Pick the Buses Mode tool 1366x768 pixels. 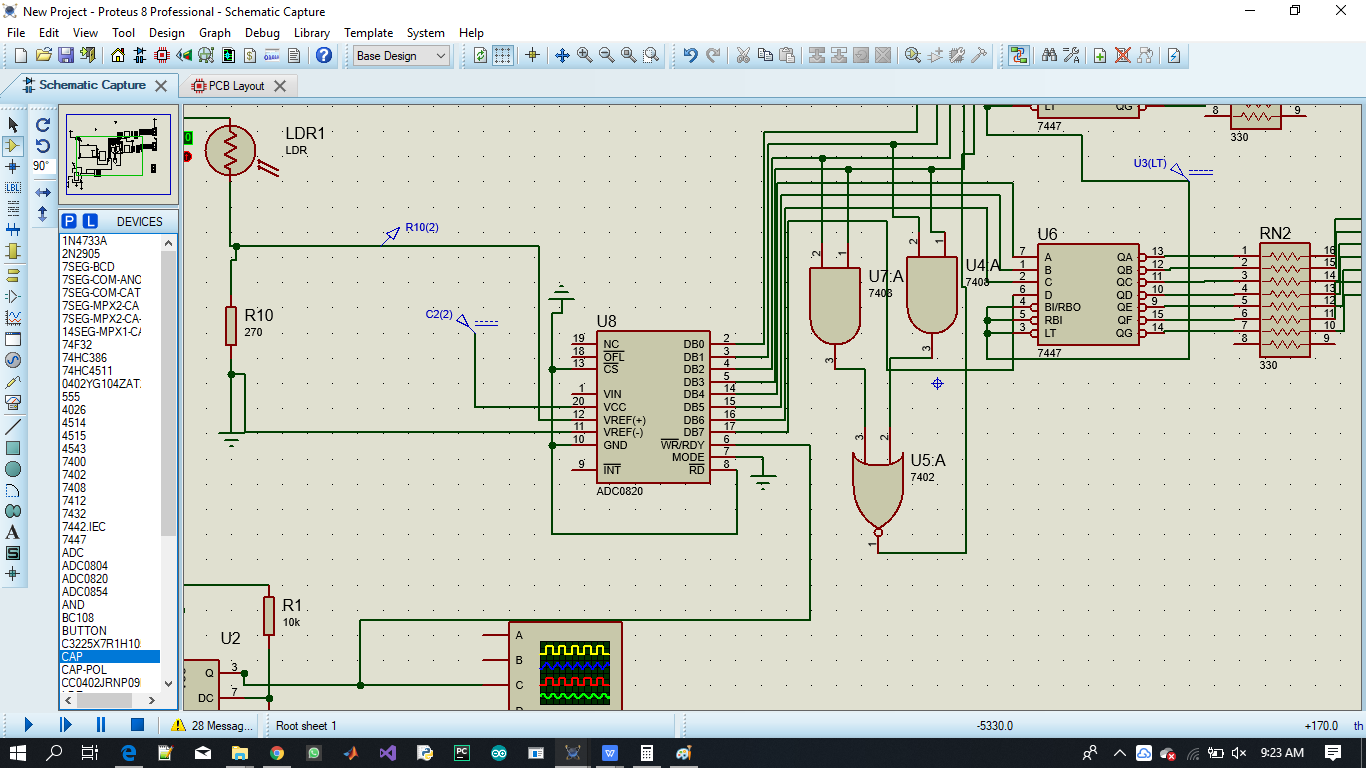13,230
